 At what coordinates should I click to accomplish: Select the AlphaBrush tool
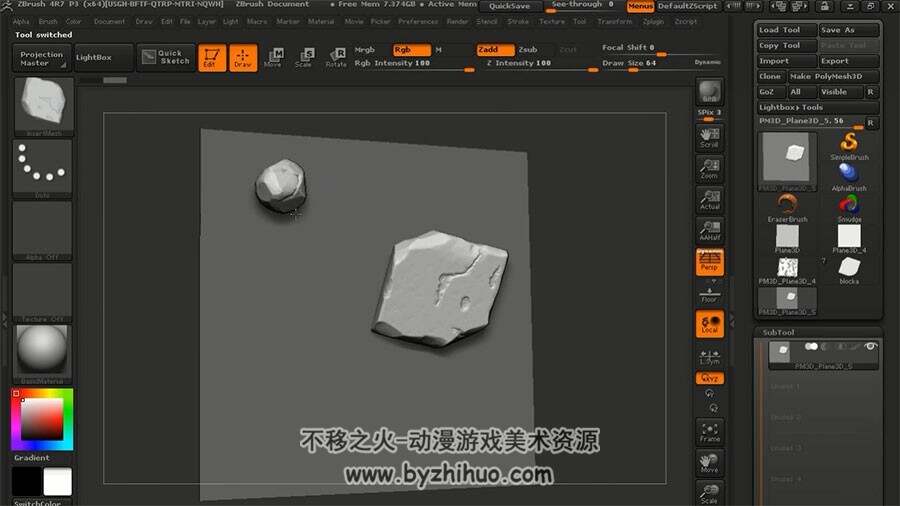tap(849, 177)
